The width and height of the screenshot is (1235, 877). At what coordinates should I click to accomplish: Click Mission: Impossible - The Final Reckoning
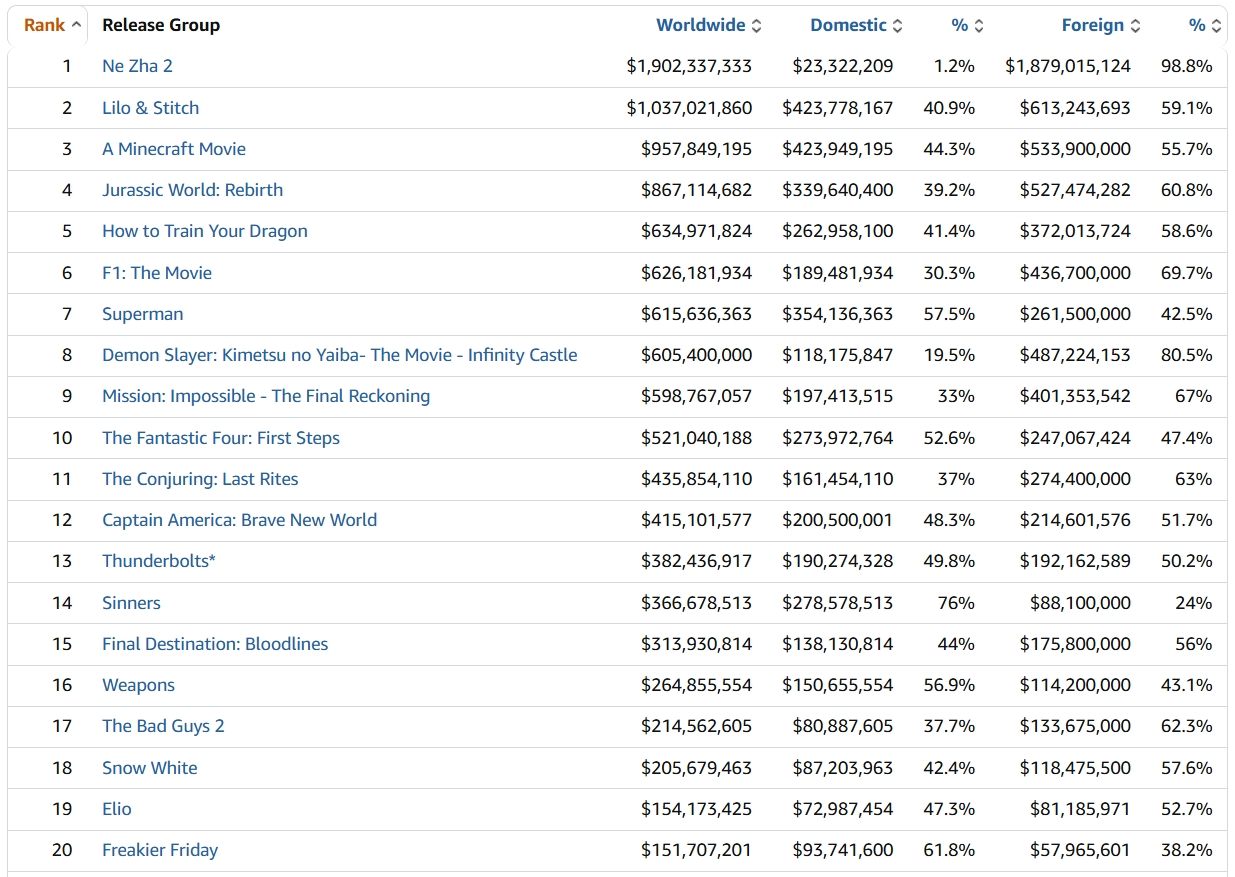265,396
